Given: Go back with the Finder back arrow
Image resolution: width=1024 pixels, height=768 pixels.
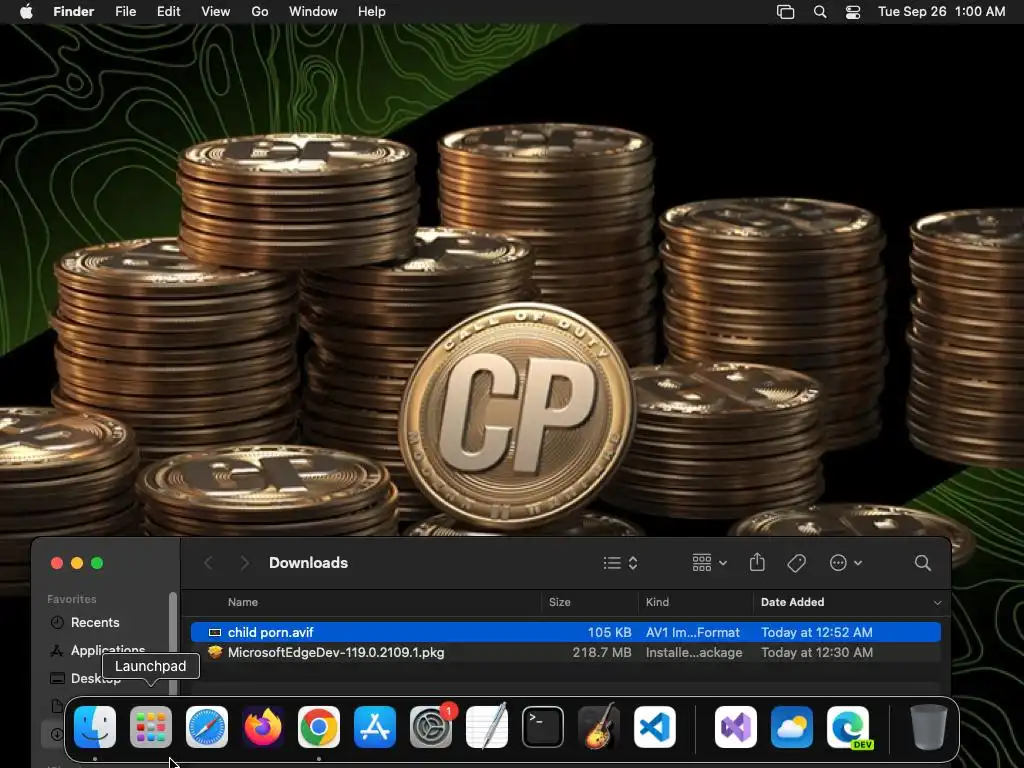Looking at the screenshot, I should 208,563.
